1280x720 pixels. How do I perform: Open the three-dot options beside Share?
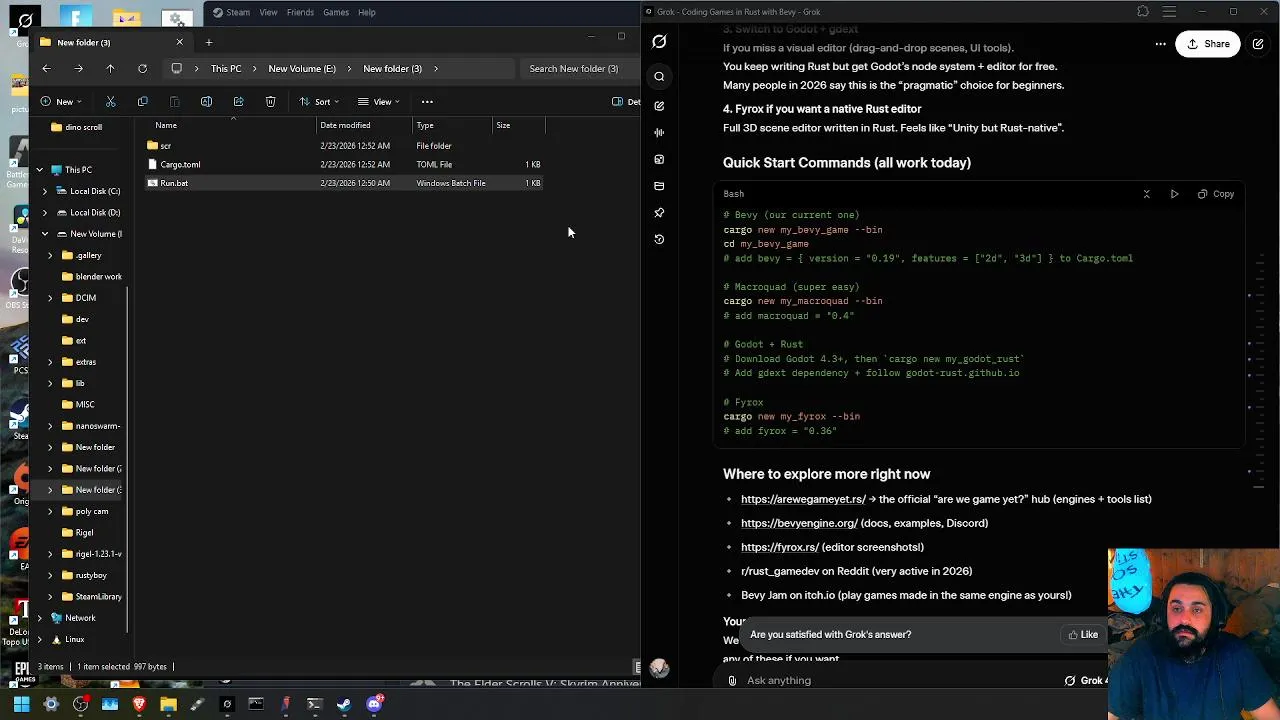click(1160, 44)
